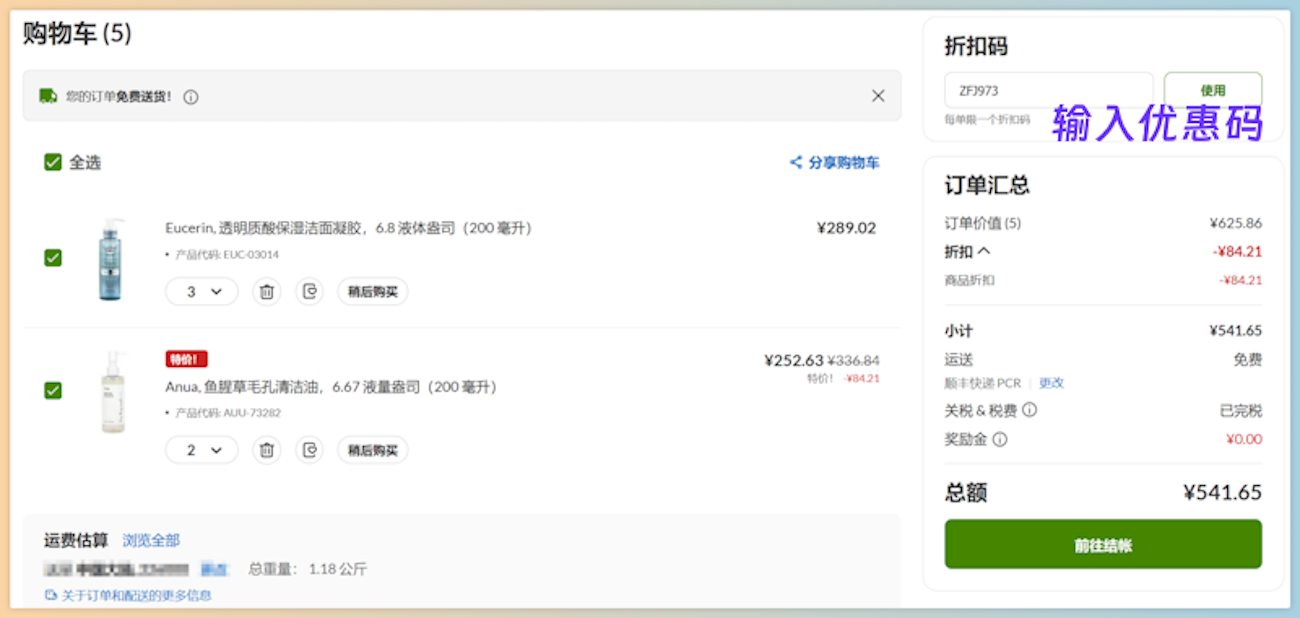Open the Anua quantity dropdown showing 2
The width and height of the screenshot is (1300, 618).
202,450
